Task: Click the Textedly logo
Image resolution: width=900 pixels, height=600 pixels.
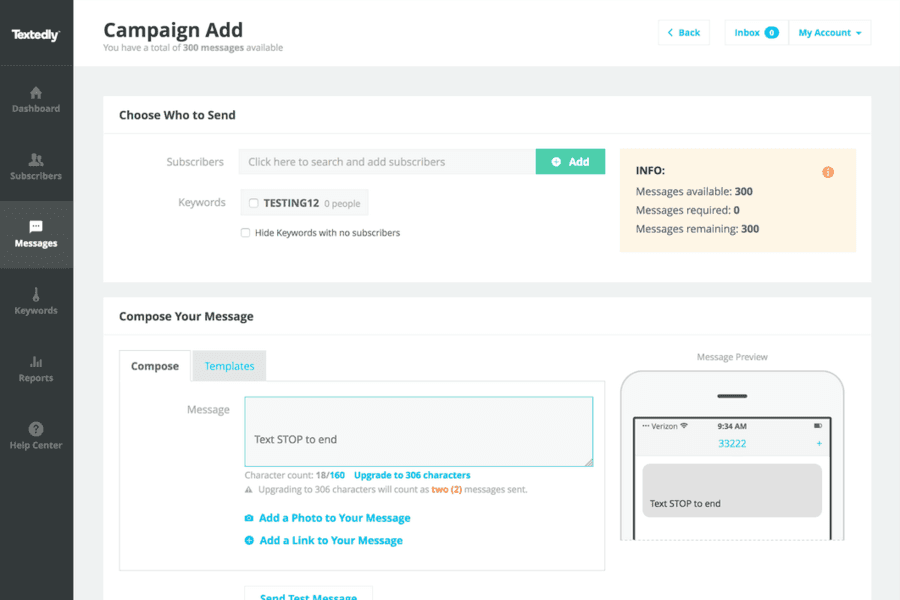Action: 36,35
